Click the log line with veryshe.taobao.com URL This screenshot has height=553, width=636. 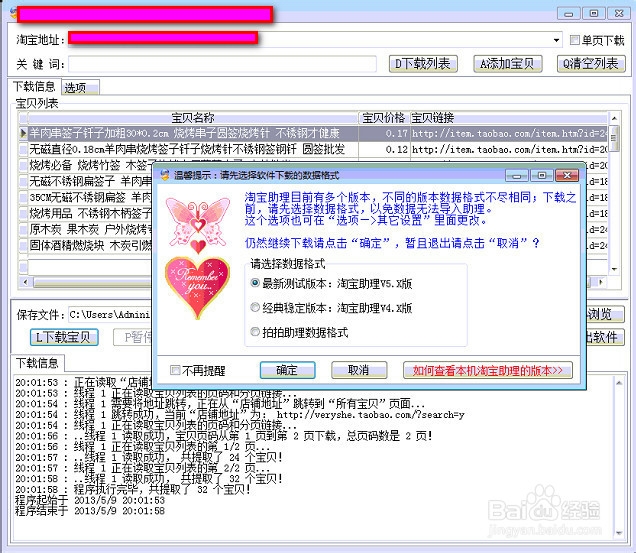click(x=240, y=414)
